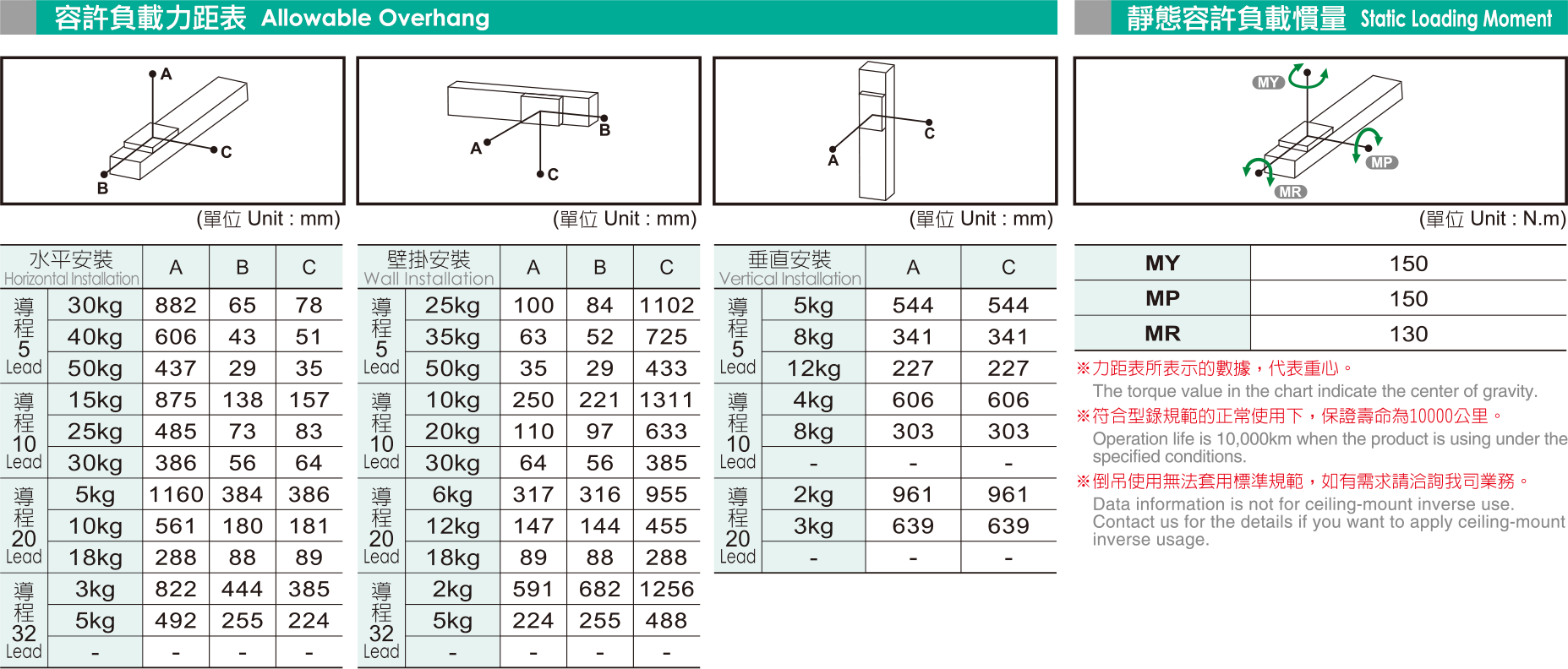Click the MY badge in the moment diagram
The width and height of the screenshot is (1568, 669).
[1268, 82]
